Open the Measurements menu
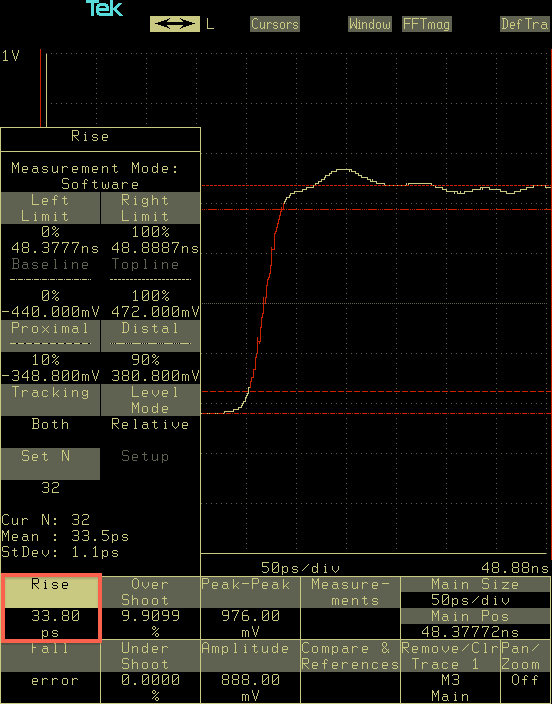 [350, 608]
